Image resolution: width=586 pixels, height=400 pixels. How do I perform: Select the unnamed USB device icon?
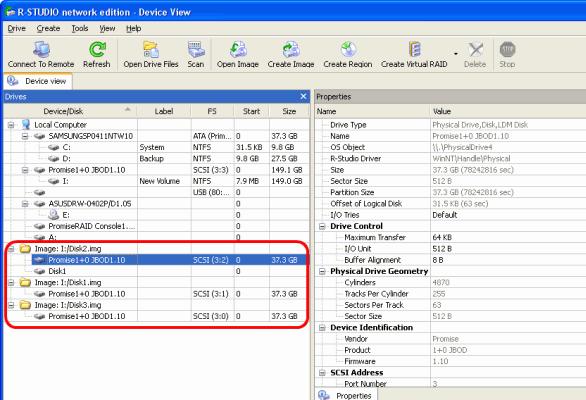pyautogui.click(x=39, y=193)
